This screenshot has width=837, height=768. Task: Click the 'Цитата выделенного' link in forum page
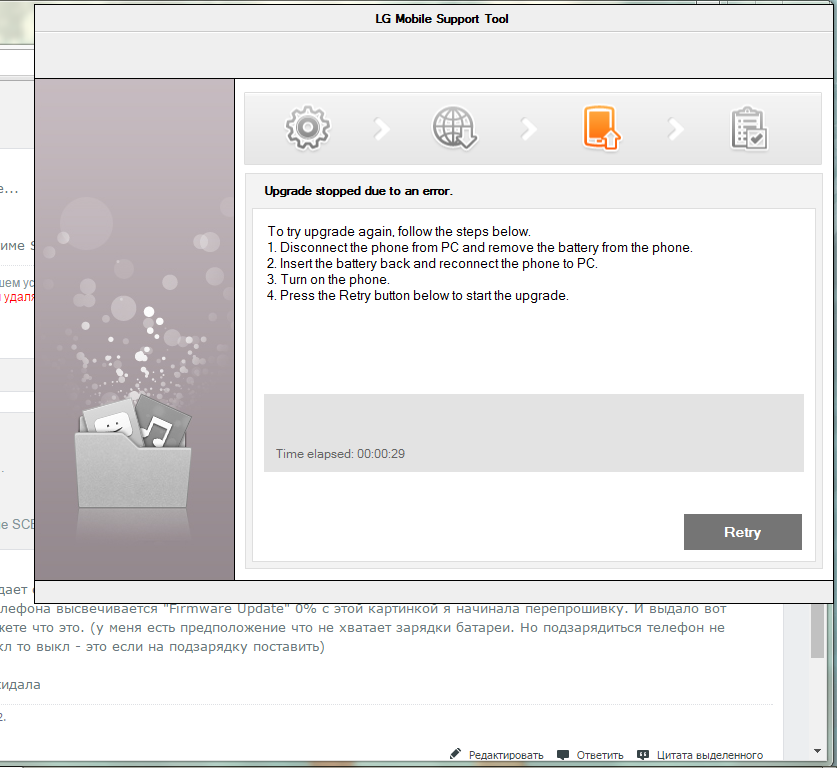tap(709, 755)
